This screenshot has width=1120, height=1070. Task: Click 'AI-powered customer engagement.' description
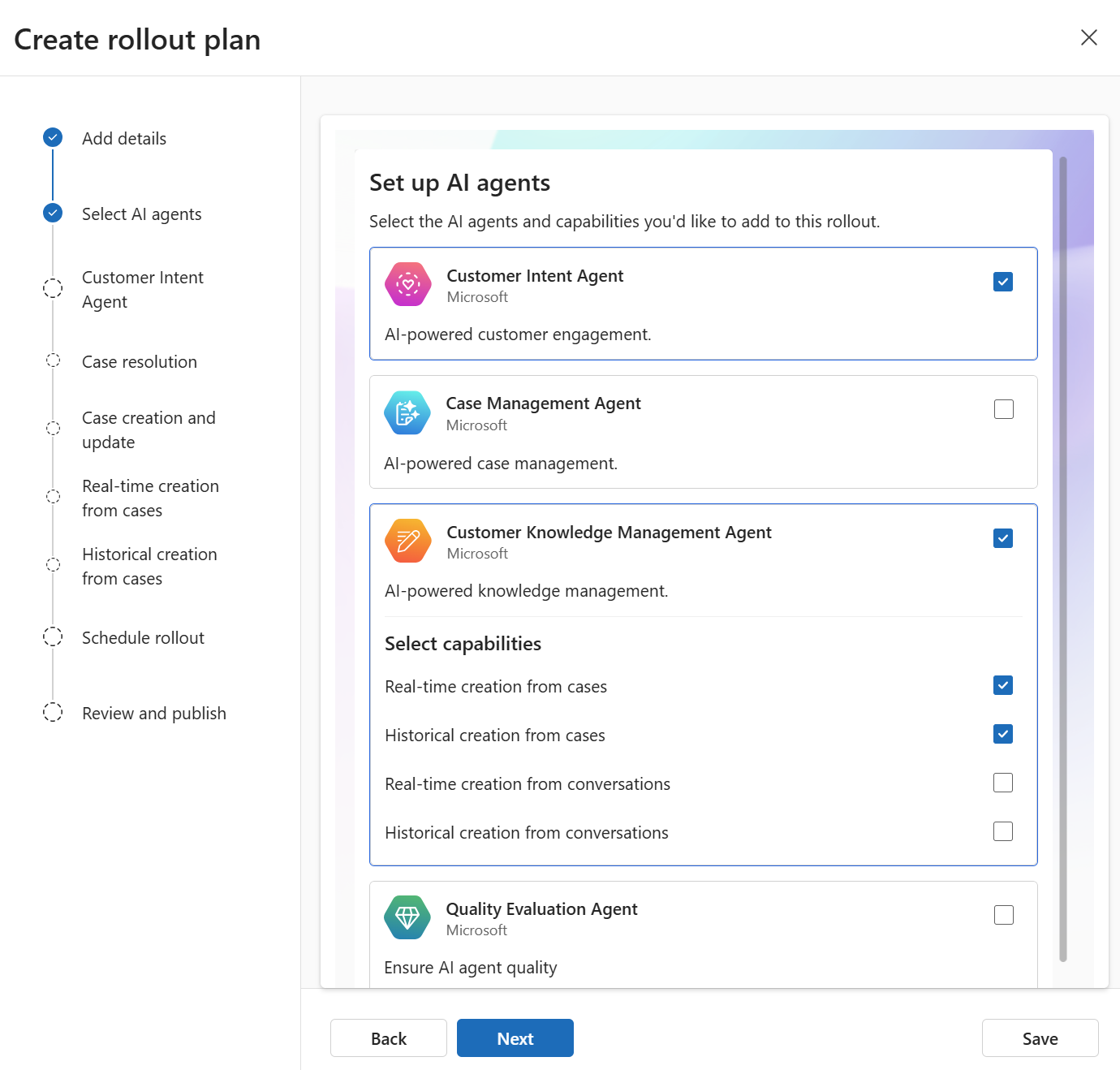point(518,334)
